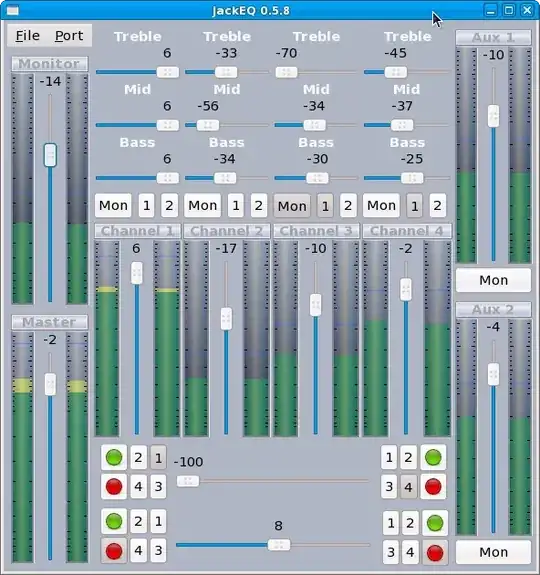
Task: Click the crossfader slider showing 8
Action: [x=273, y=545]
